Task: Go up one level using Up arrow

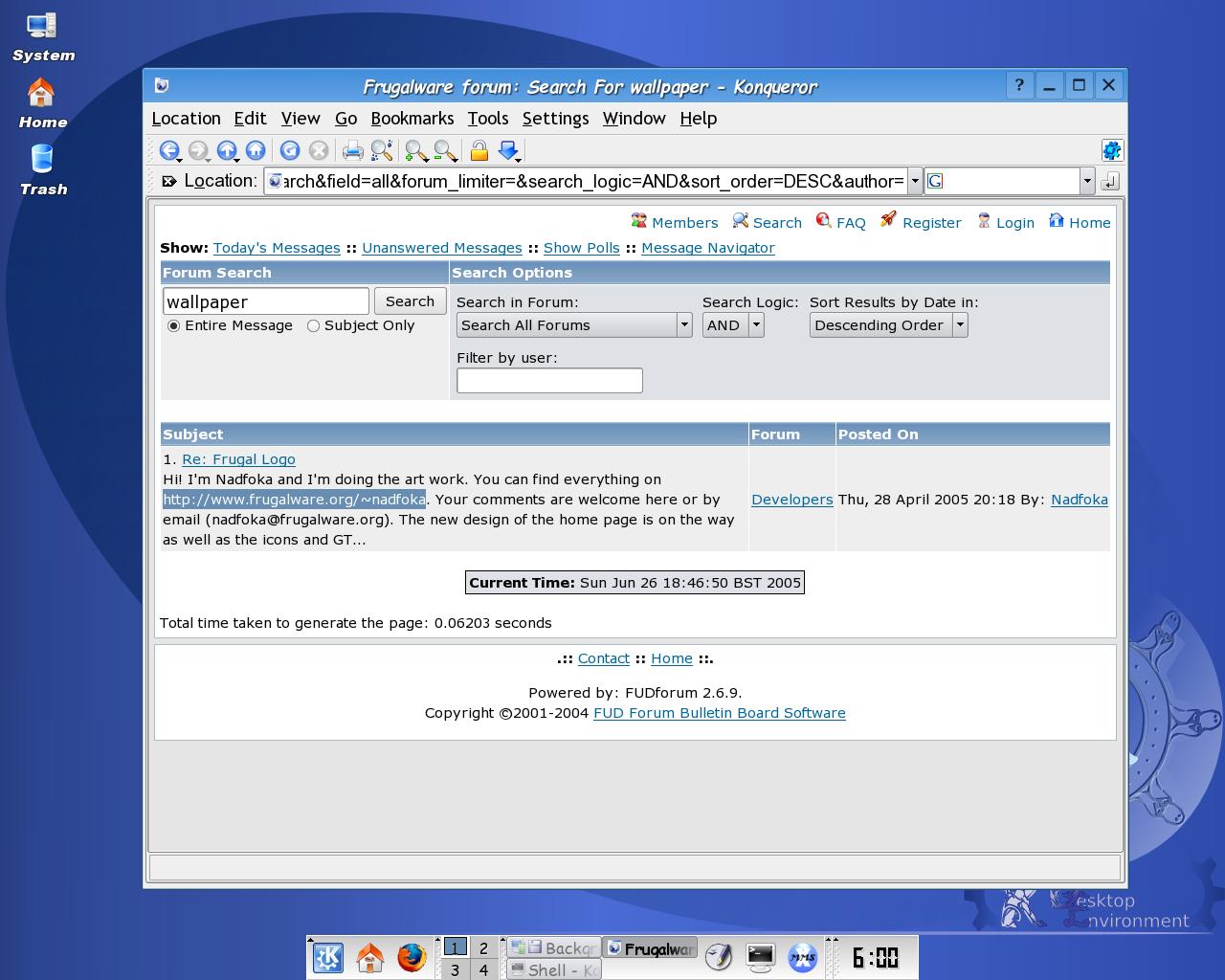Action: [227, 150]
